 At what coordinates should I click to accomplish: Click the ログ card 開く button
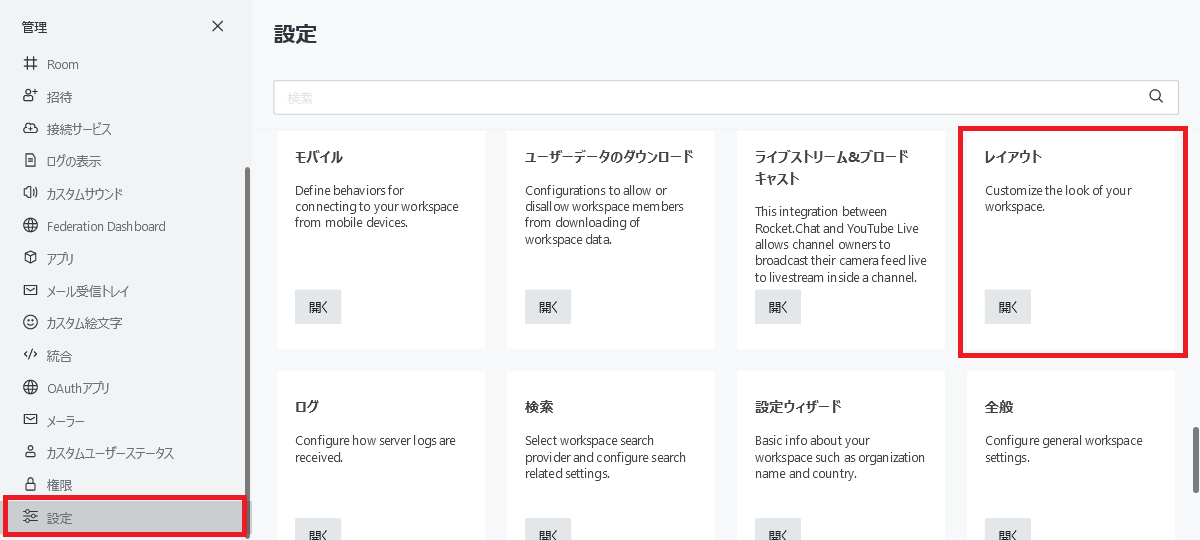pos(318,530)
